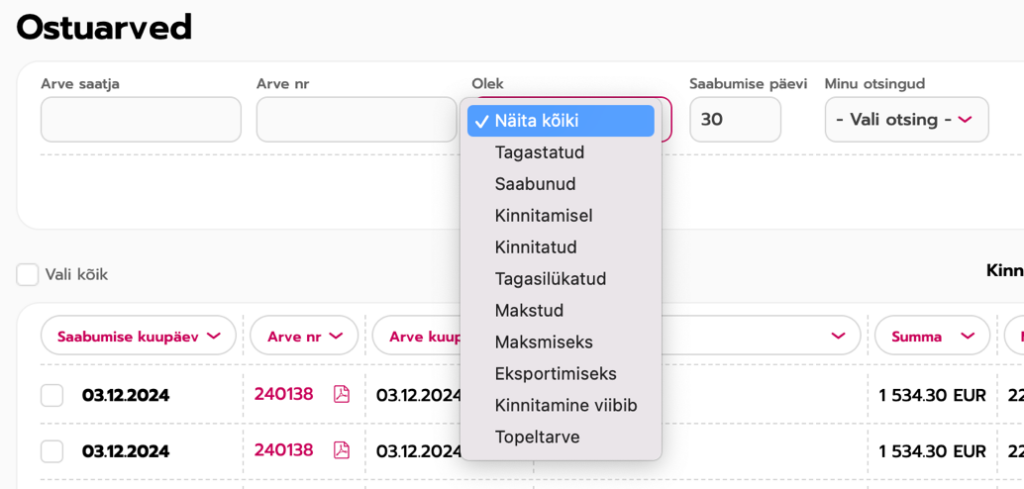Focus the Saabumise päevi field

[735, 119]
